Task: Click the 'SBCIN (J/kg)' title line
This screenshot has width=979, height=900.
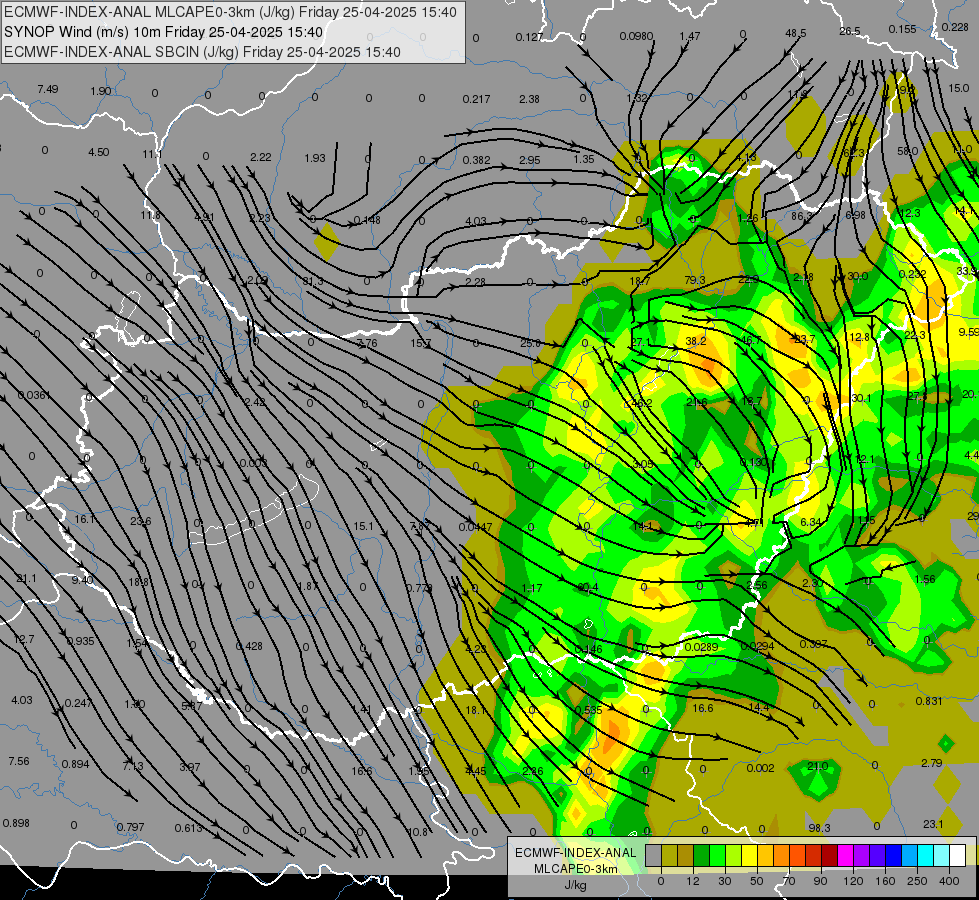Action: pos(202,52)
